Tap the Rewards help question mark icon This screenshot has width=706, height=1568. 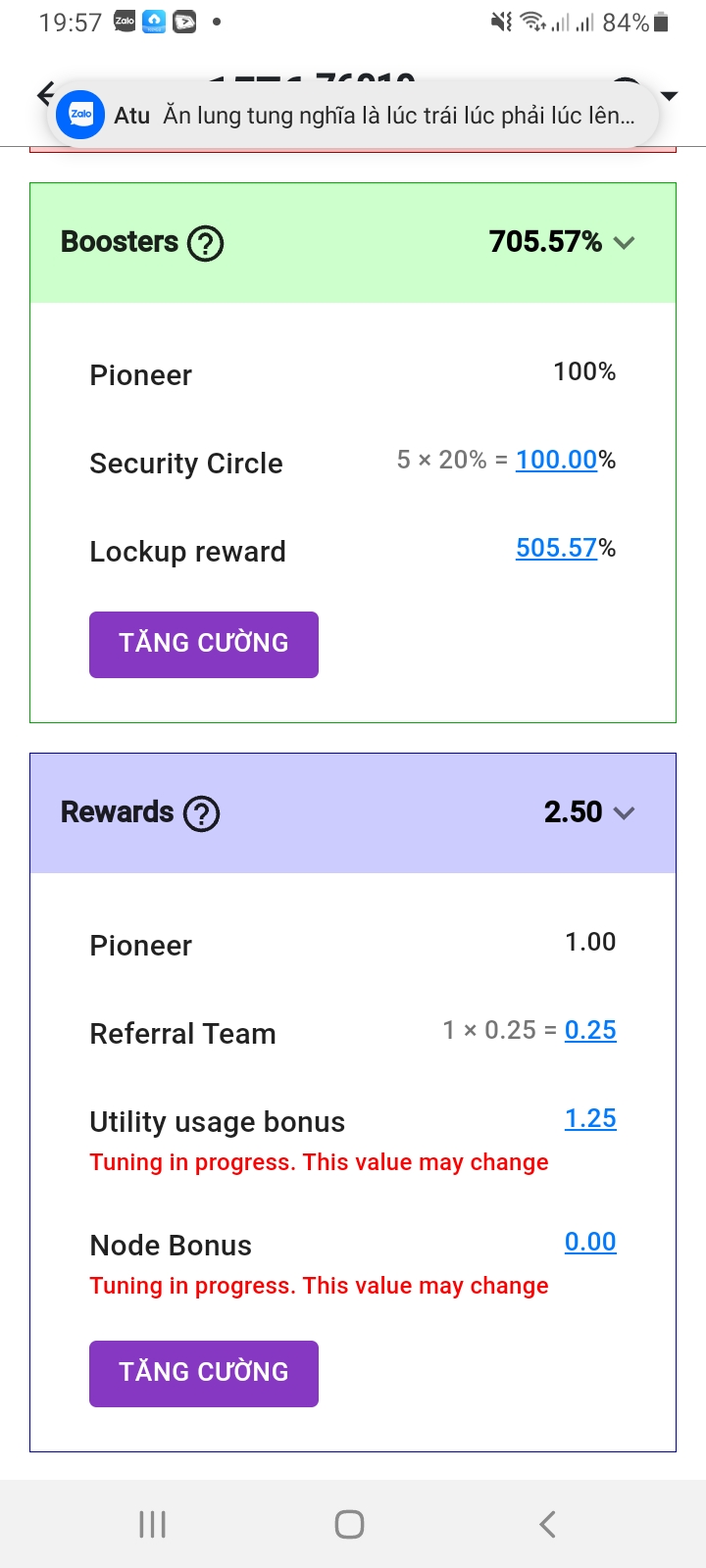202,813
